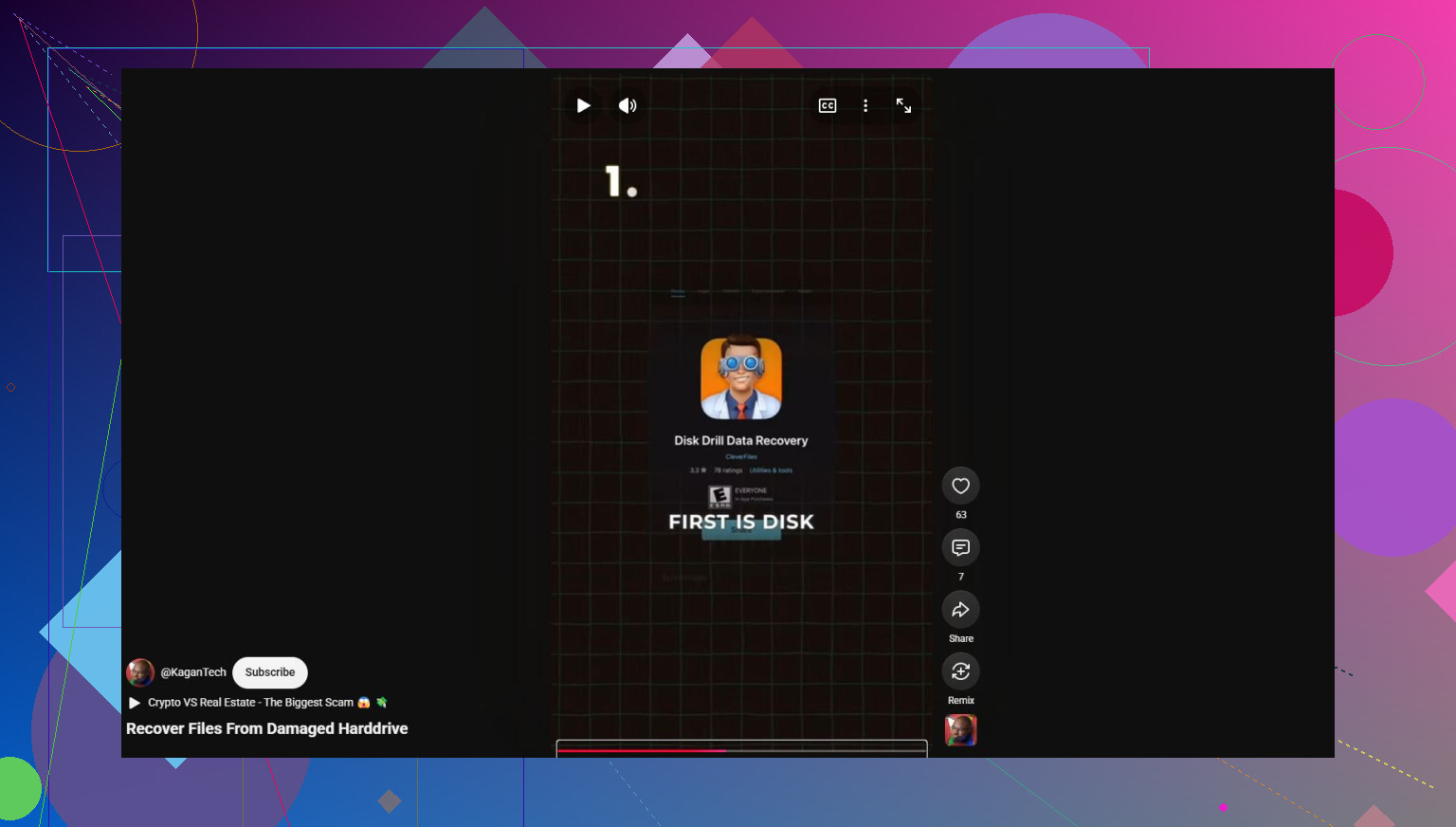
Task: Enter fullscreen mode
Action: pos(903,106)
